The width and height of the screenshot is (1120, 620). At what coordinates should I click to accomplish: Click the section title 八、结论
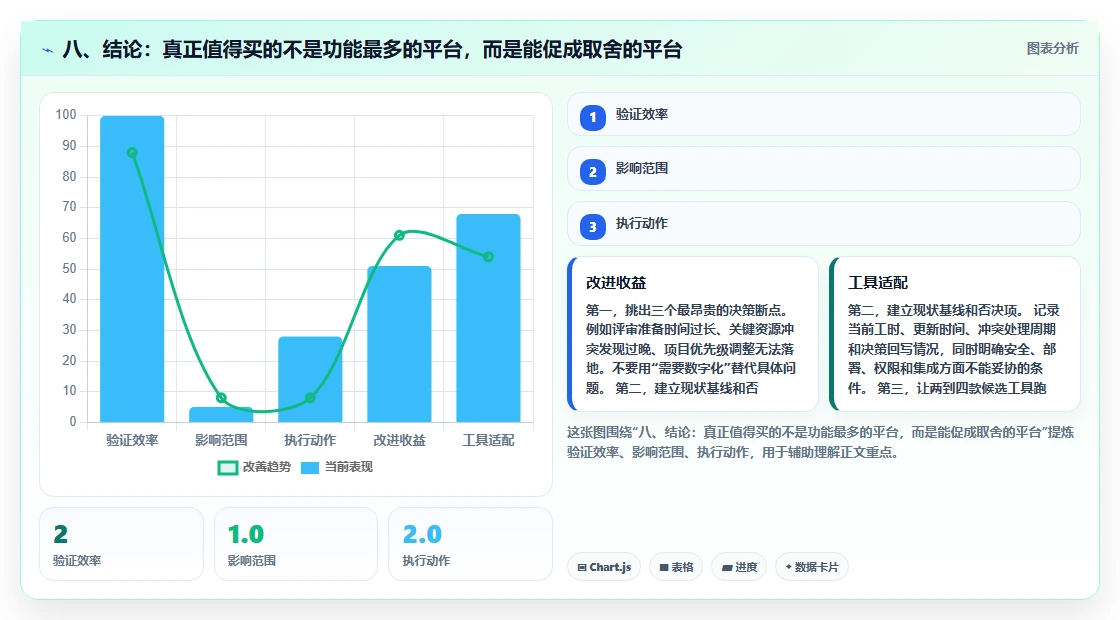tap(372, 50)
